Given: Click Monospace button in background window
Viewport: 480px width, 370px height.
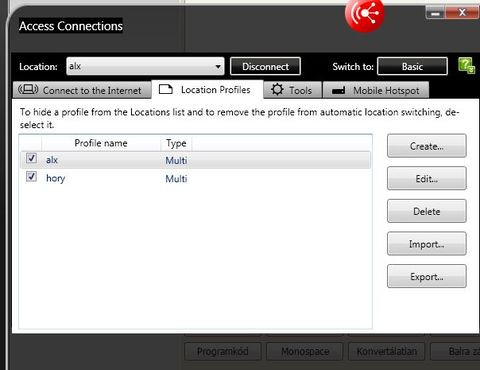Looking at the screenshot, I should pyautogui.click(x=305, y=351).
